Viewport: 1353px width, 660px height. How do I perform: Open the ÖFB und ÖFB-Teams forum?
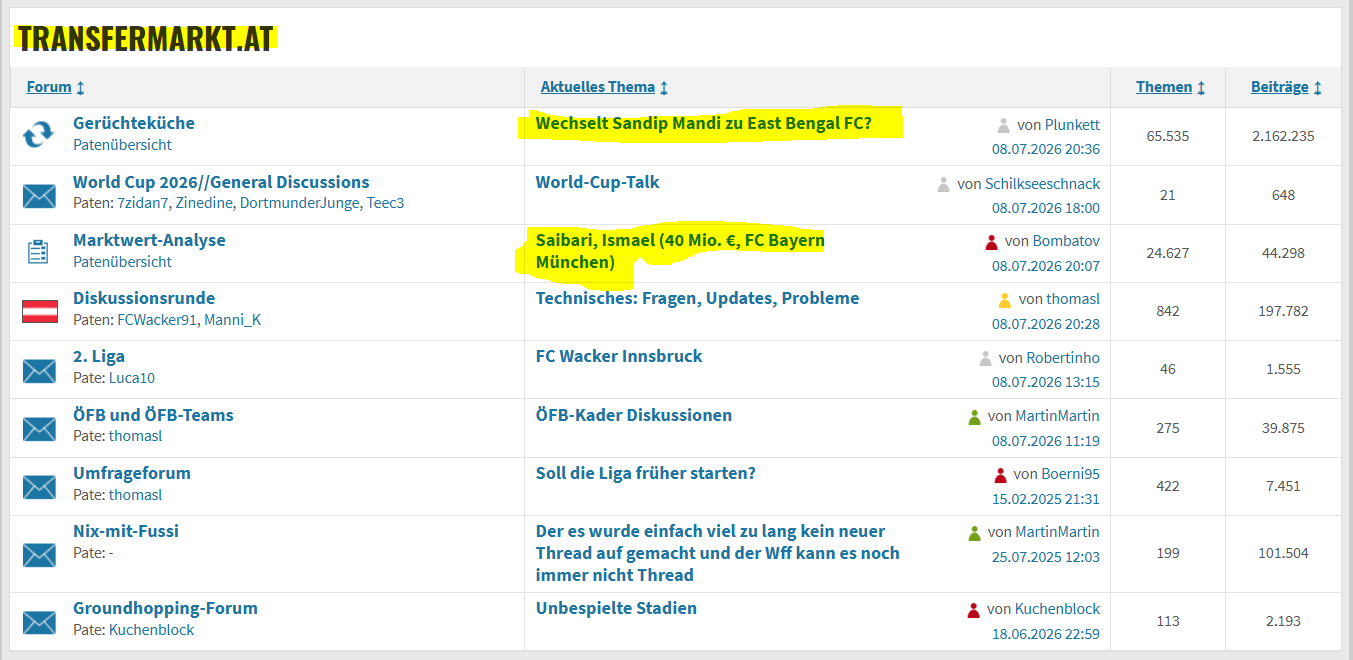pyautogui.click(x=153, y=415)
